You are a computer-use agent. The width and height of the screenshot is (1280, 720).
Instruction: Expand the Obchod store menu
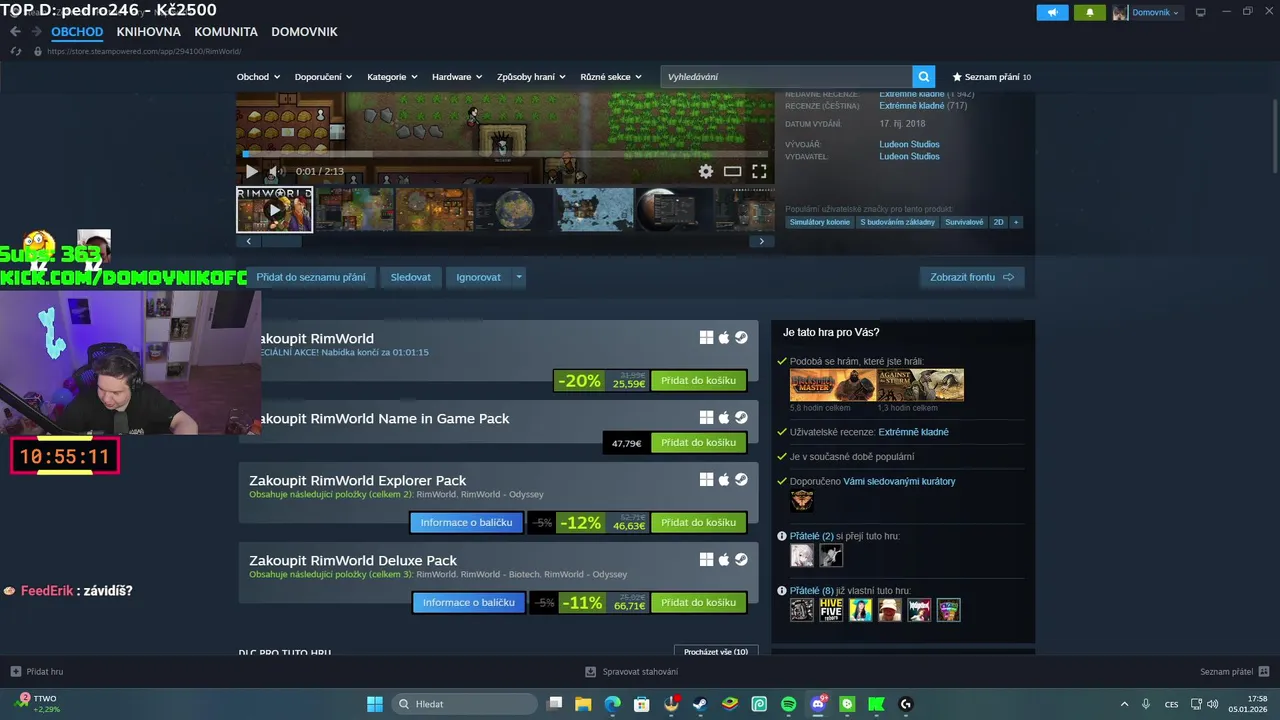(258, 77)
